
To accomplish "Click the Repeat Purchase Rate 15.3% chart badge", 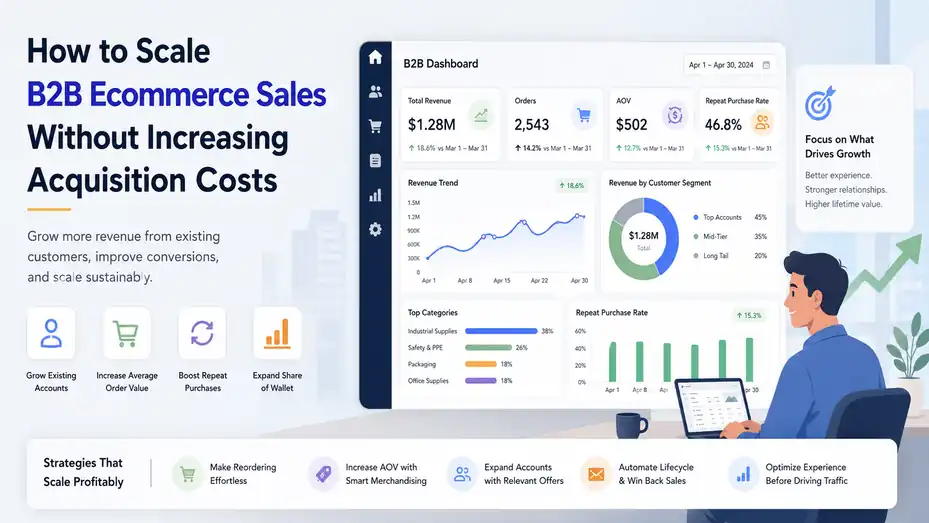I will pyautogui.click(x=749, y=315).
